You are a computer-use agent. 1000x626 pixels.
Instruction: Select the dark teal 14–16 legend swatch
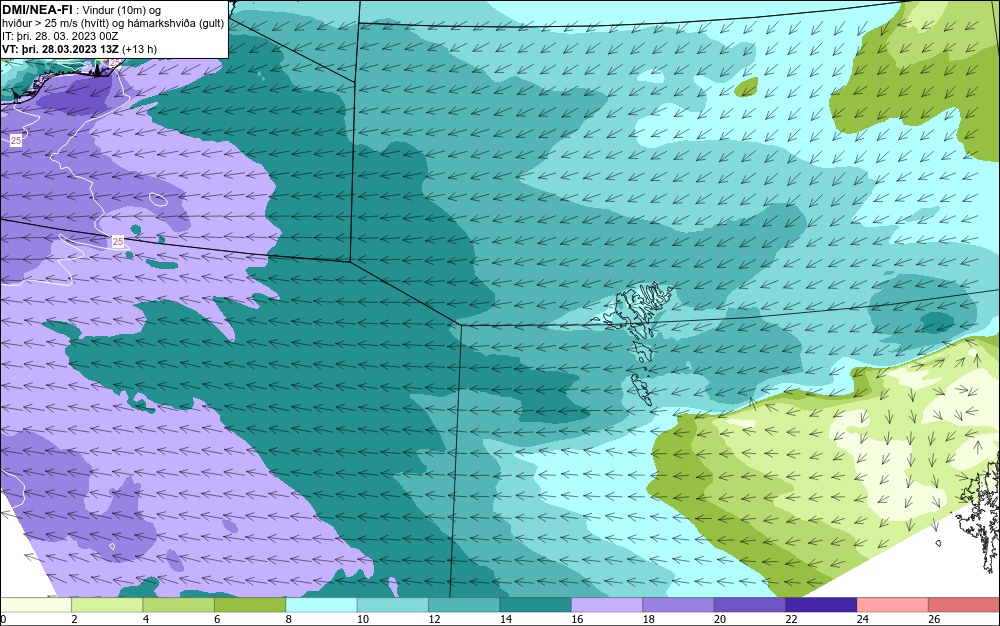536,605
